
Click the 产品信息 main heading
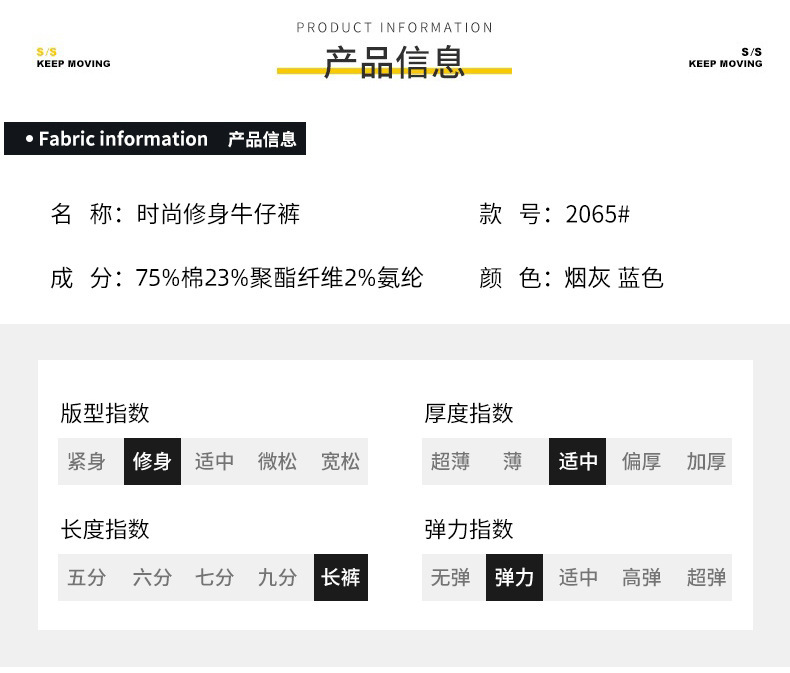(x=394, y=62)
